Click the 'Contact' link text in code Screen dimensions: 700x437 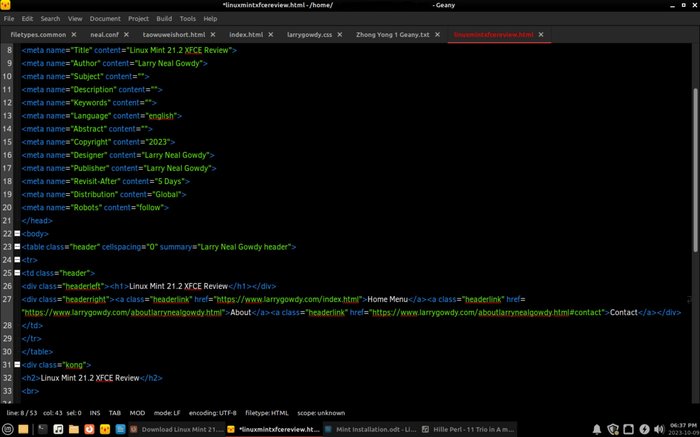click(x=624, y=312)
